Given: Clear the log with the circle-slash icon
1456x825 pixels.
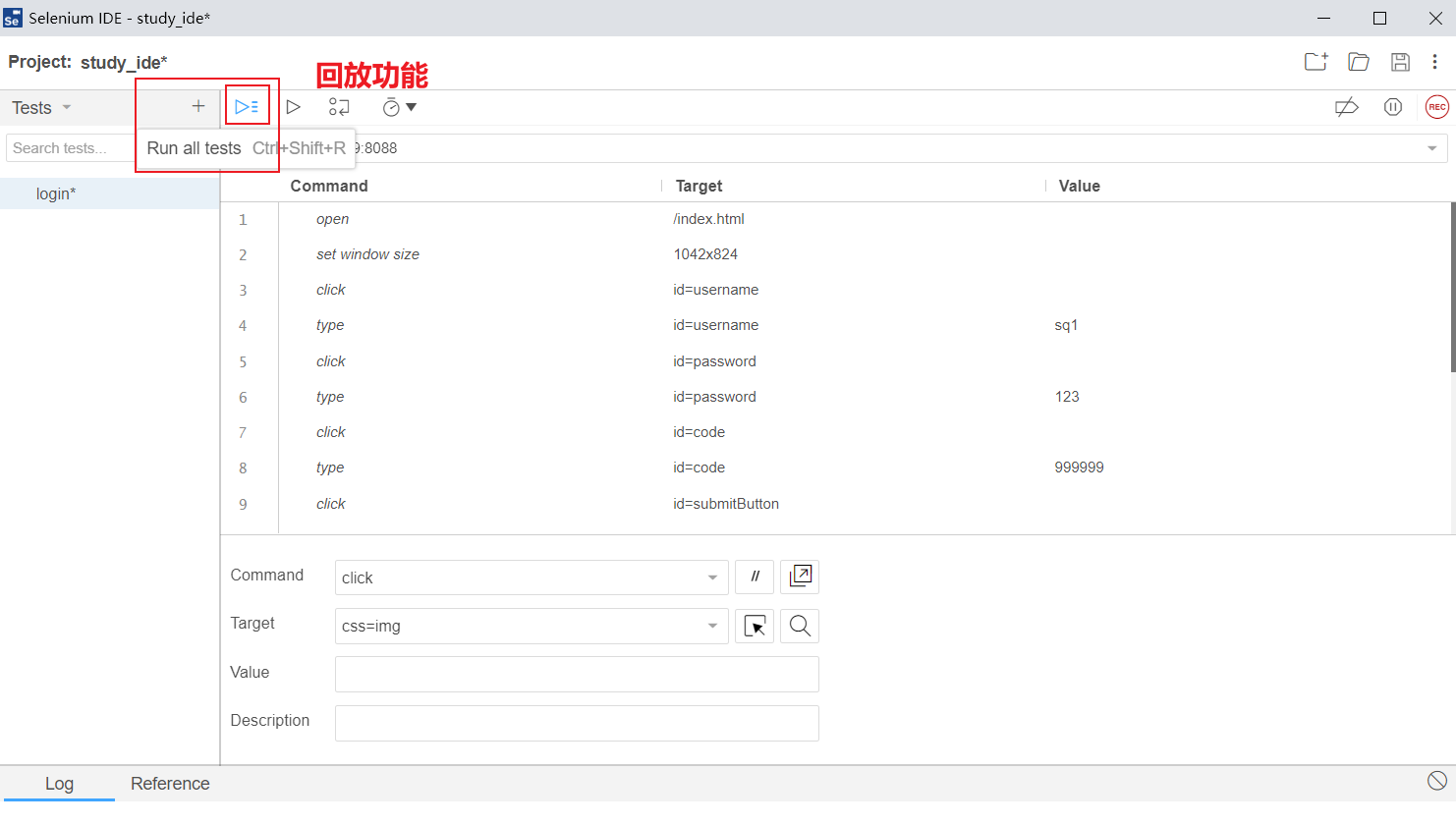Looking at the screenshot, I should point(1437,781).
